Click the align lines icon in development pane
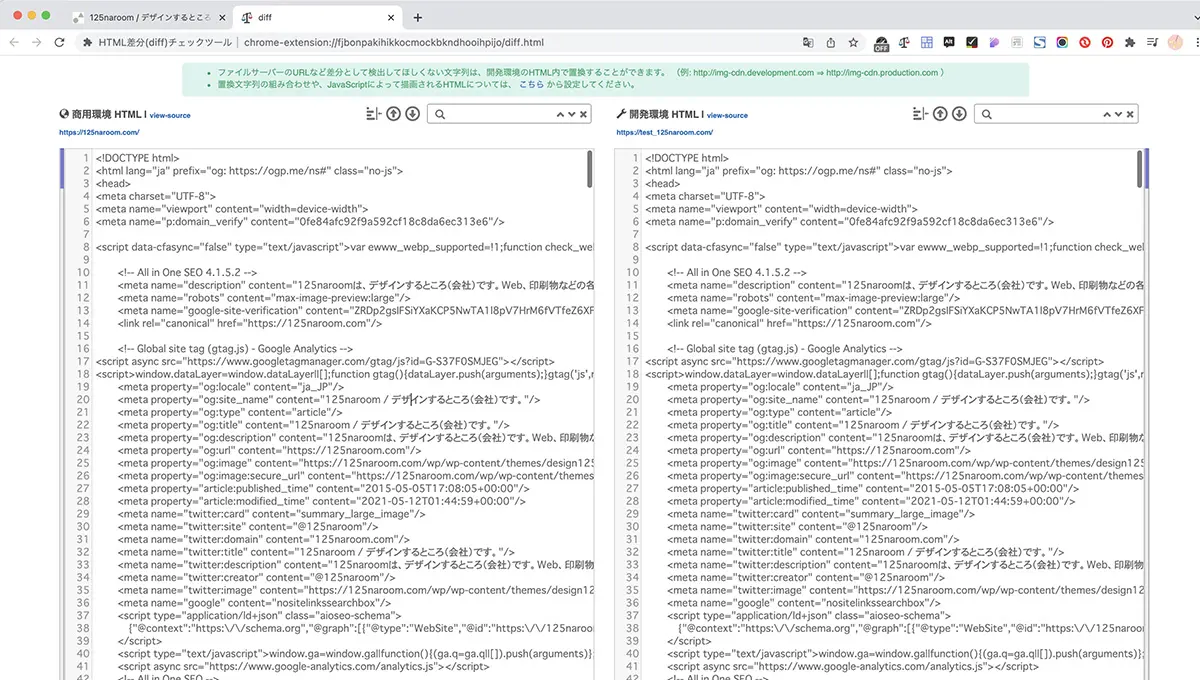 pos(922,114)
